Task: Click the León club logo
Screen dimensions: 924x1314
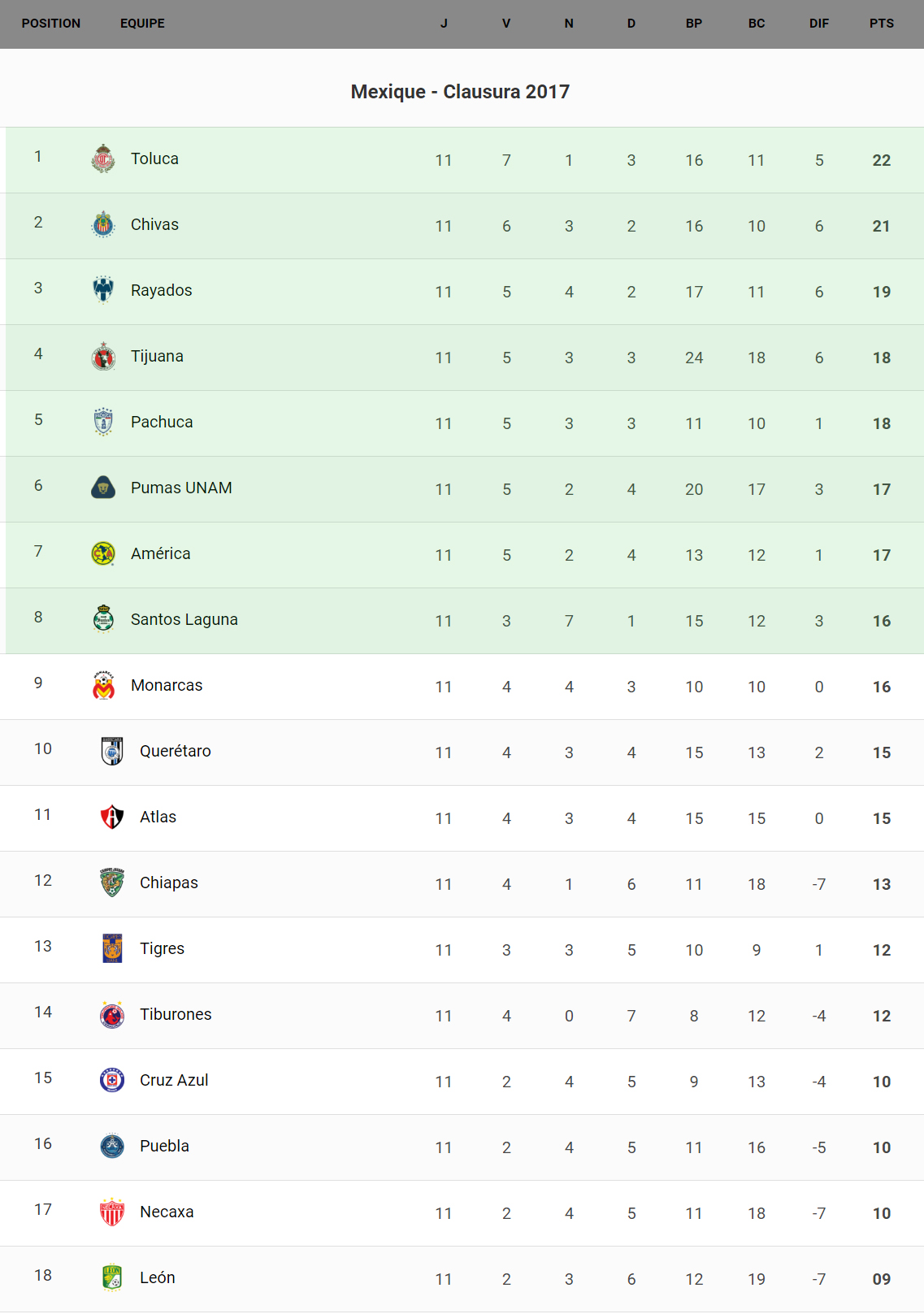Action: [112, 1277]
